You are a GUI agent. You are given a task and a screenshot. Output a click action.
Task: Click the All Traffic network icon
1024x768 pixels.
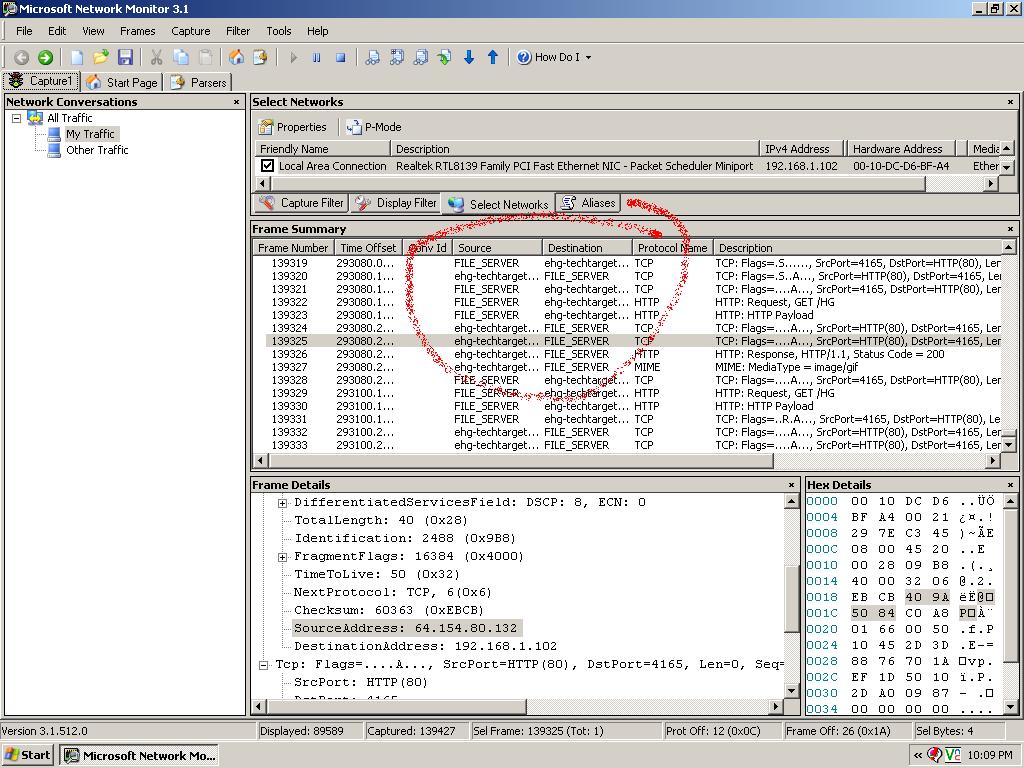[35, 118]
